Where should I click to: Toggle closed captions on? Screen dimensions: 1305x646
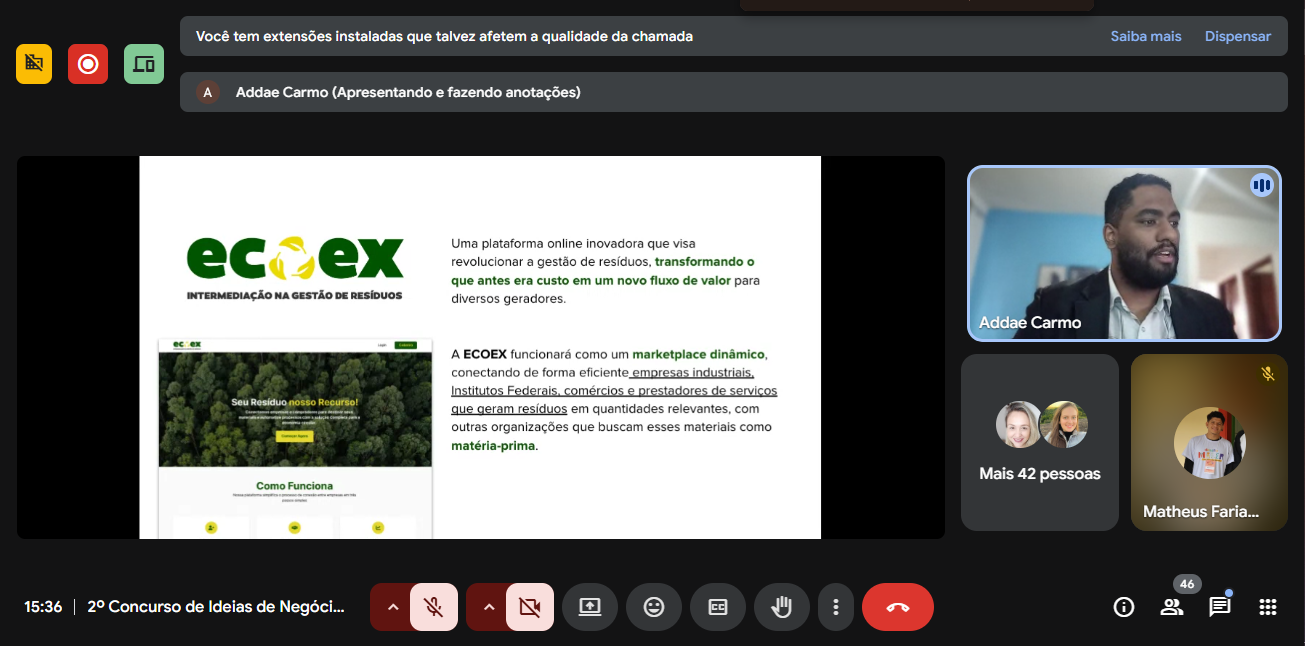pos(718,607)
